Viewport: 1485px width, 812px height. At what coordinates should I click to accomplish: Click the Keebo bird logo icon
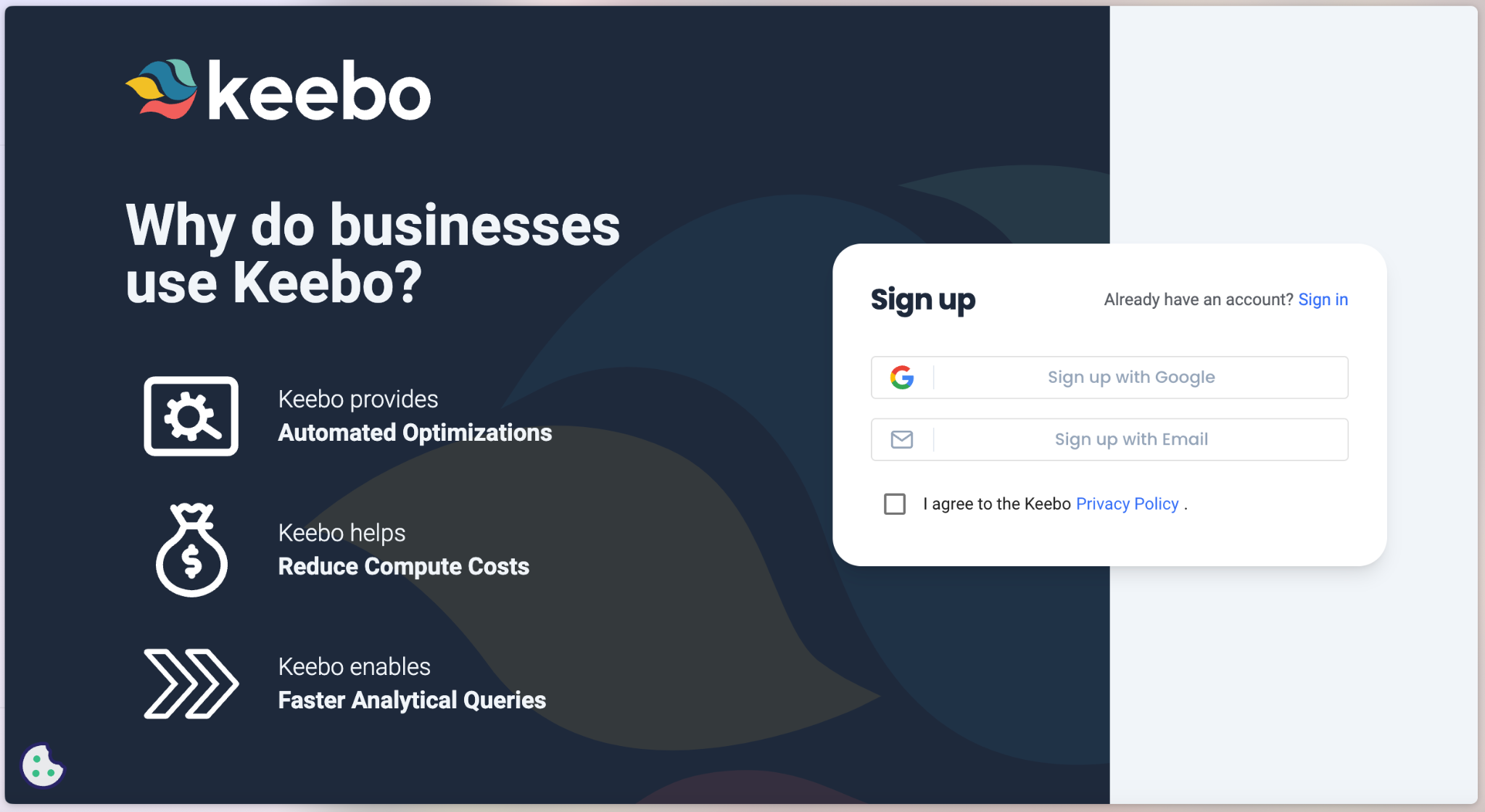click(162, 89)
